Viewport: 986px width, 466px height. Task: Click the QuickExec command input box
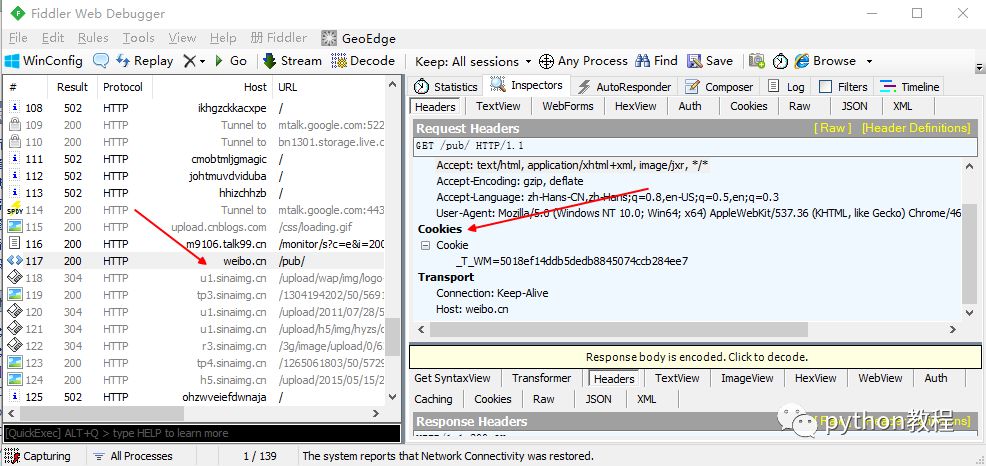pos(202,433)
